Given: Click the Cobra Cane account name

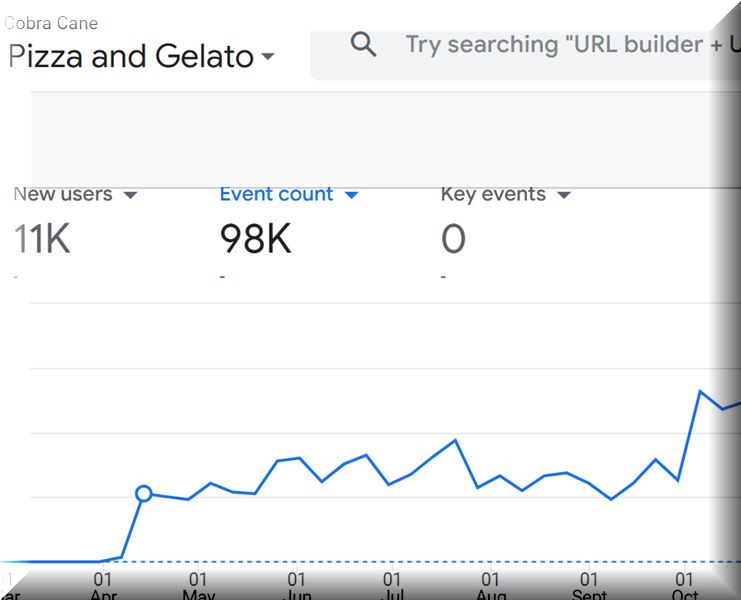Looking at the screenshot, I should 52,23.
